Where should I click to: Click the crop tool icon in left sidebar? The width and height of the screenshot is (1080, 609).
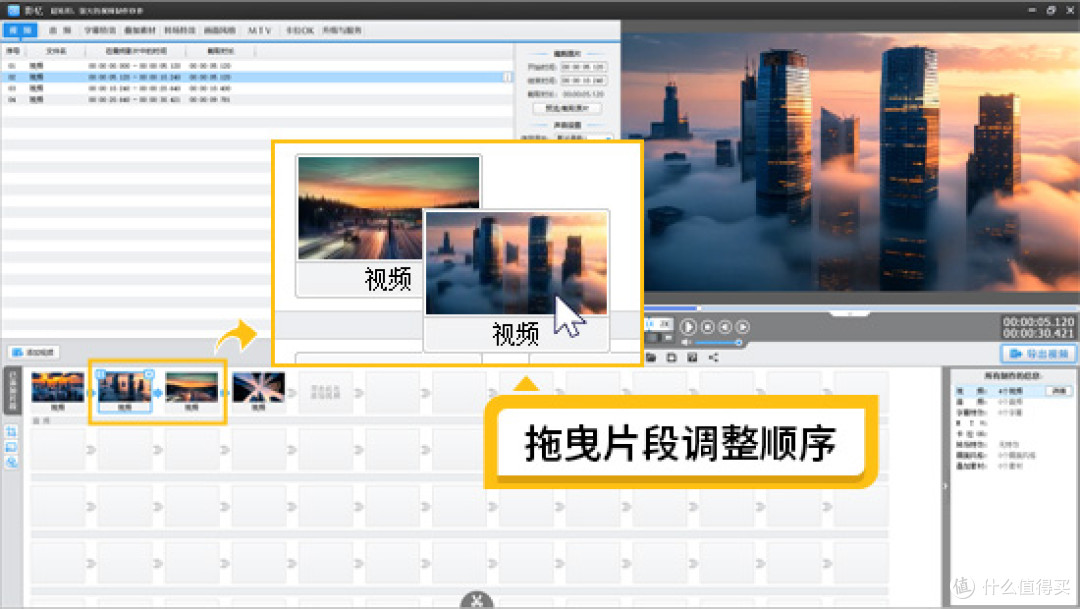pyautogui.click(x=12, y=432)
